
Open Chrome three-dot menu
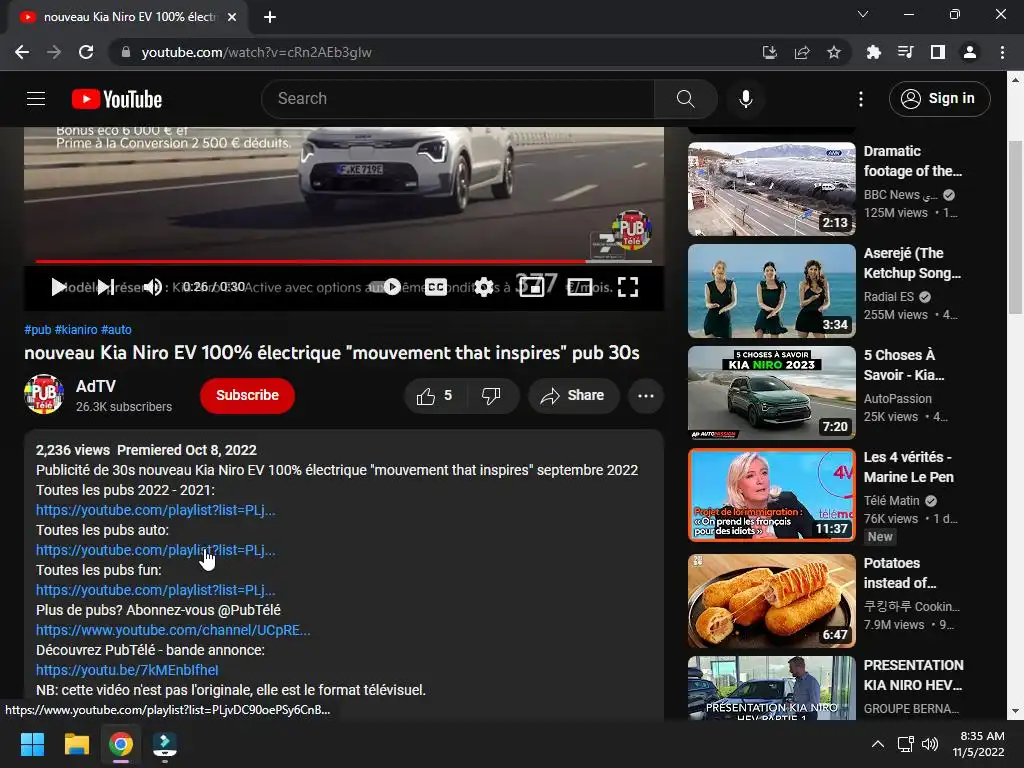[x=1002, y=52]
